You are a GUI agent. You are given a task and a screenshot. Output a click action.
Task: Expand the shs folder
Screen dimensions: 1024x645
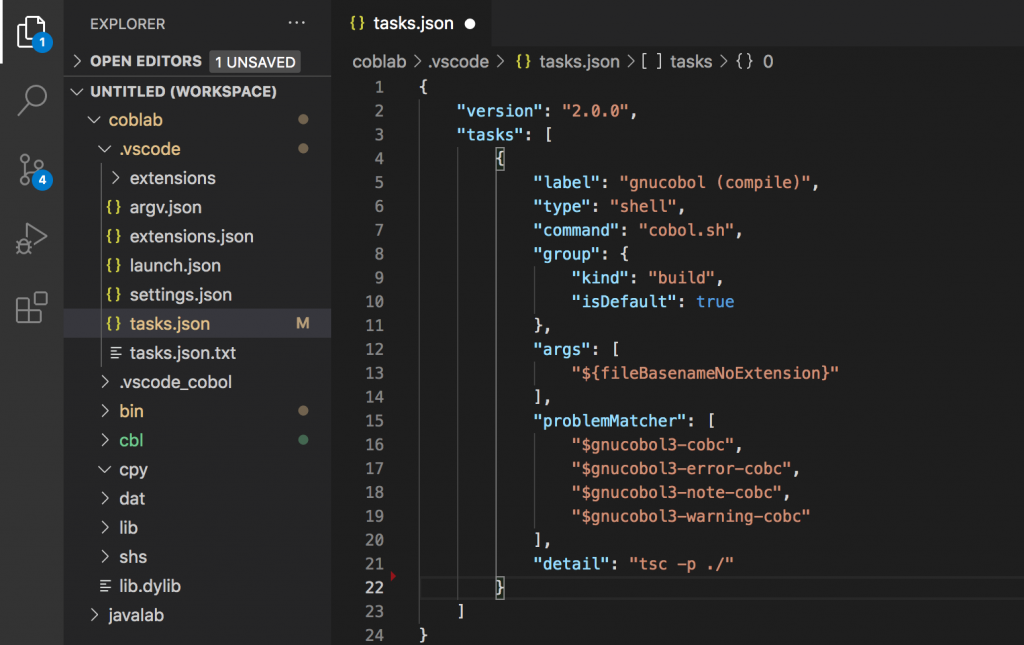click(x=105, y=556)
